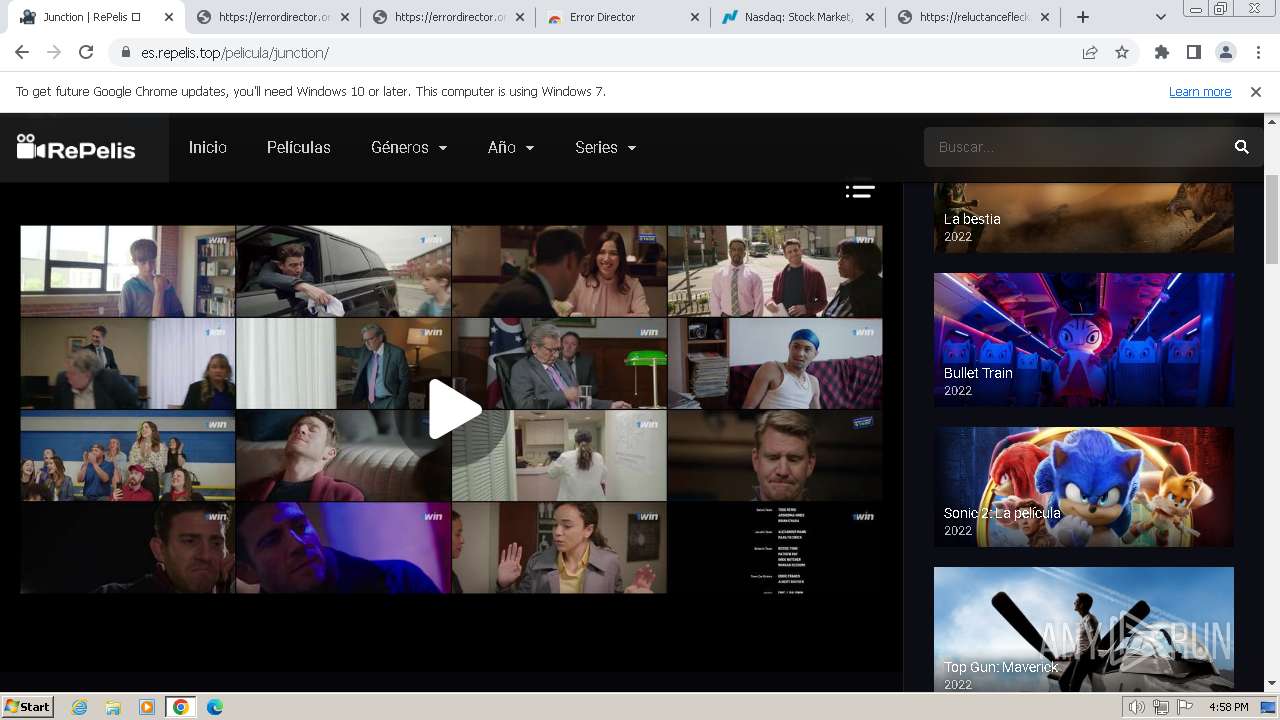The height and width of the screenshot is (720, 1280).
Task: View site information lock icon
Action: coord(125,53)
